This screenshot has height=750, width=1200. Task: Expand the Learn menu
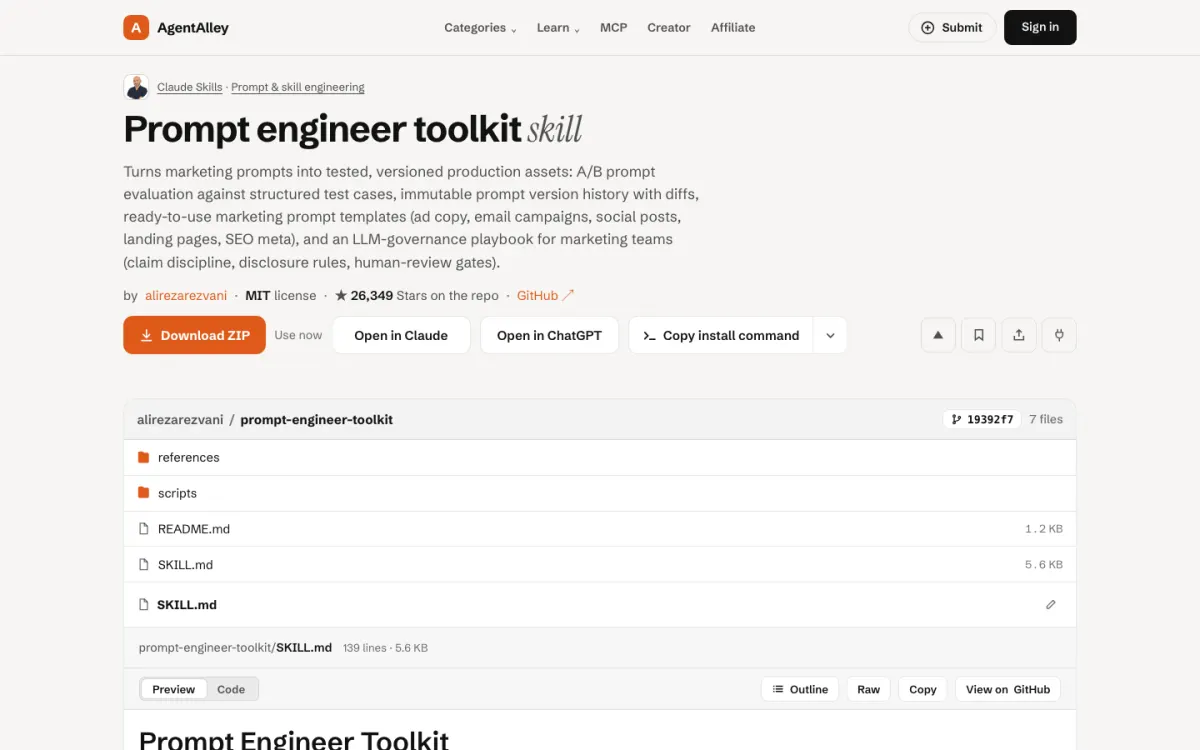pyautogui.click(x=558, y=28)
